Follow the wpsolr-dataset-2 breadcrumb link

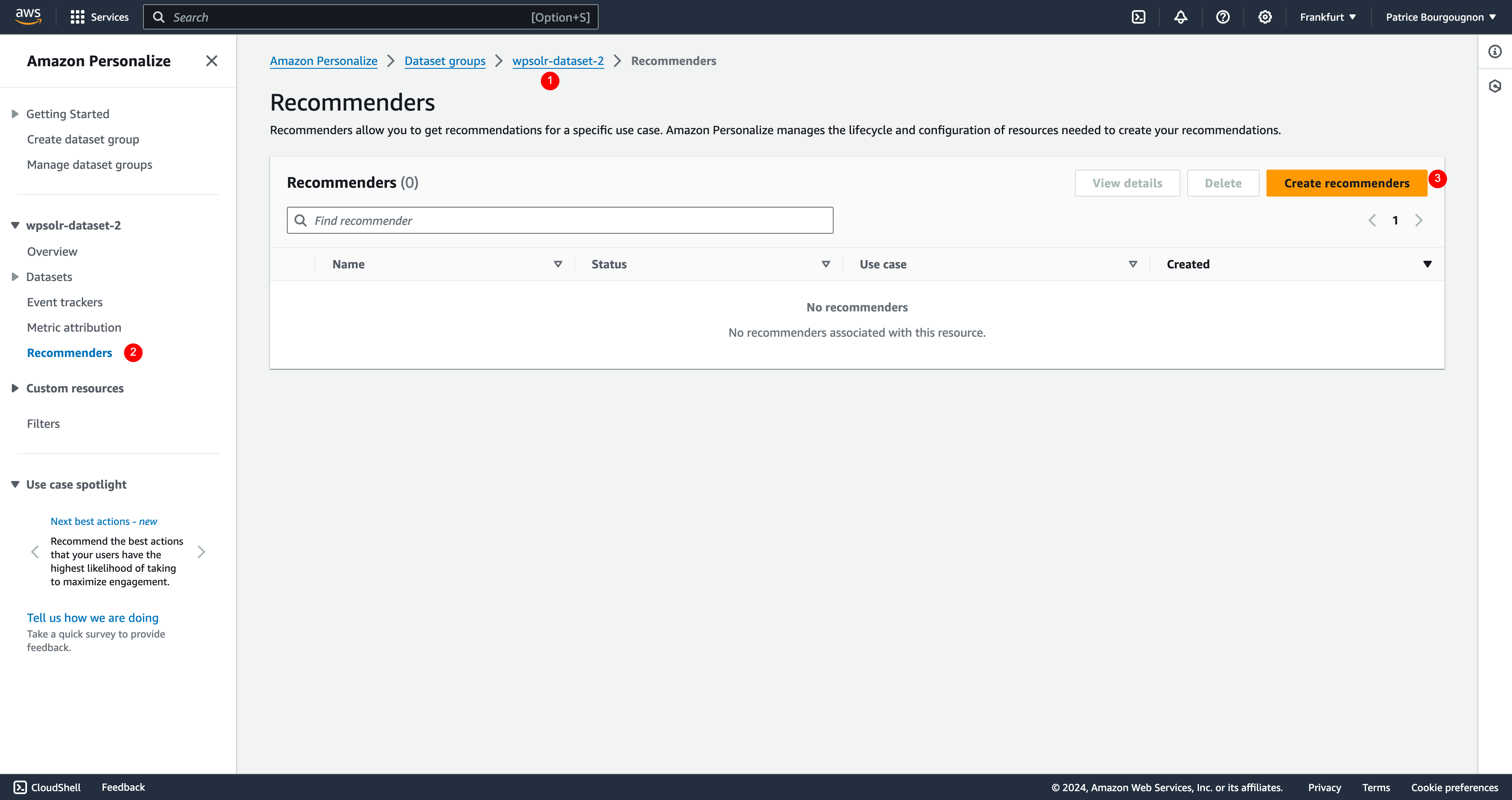[558, 61]
